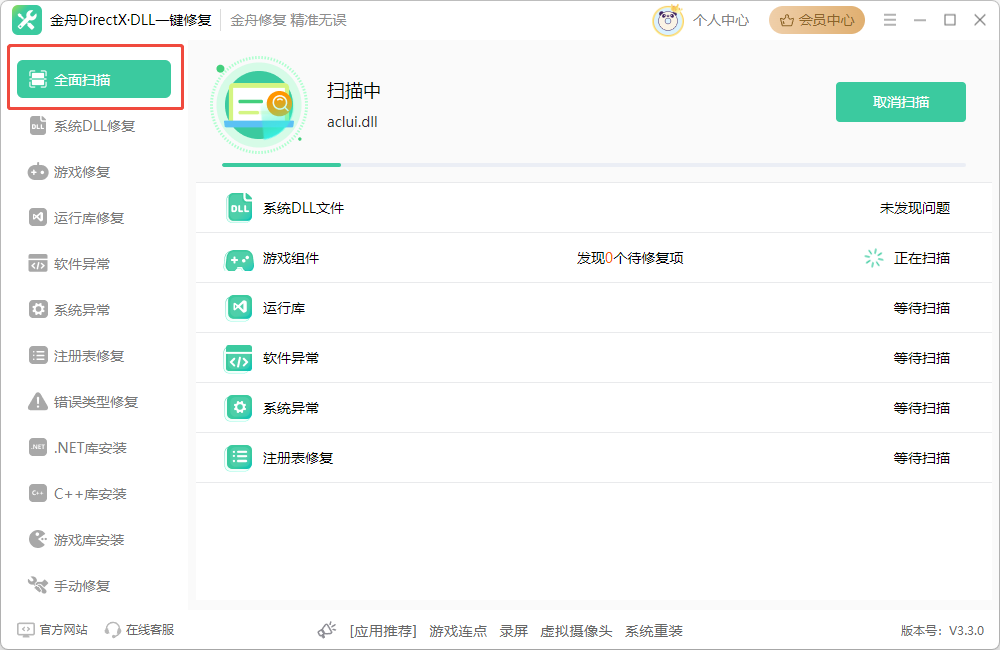Click the 系统DLL修复 sidebar icon
This screenshot has width=1000, height=650.
38,126
